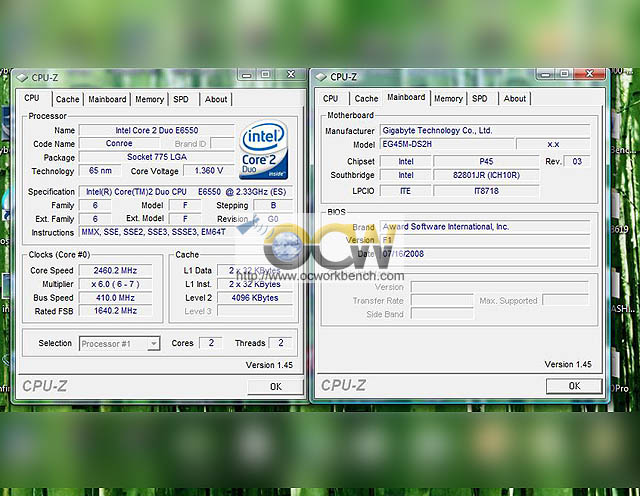
Task: Click chipset Rev. value '03'
Action: pyautogui.click(x=577, y=161)
